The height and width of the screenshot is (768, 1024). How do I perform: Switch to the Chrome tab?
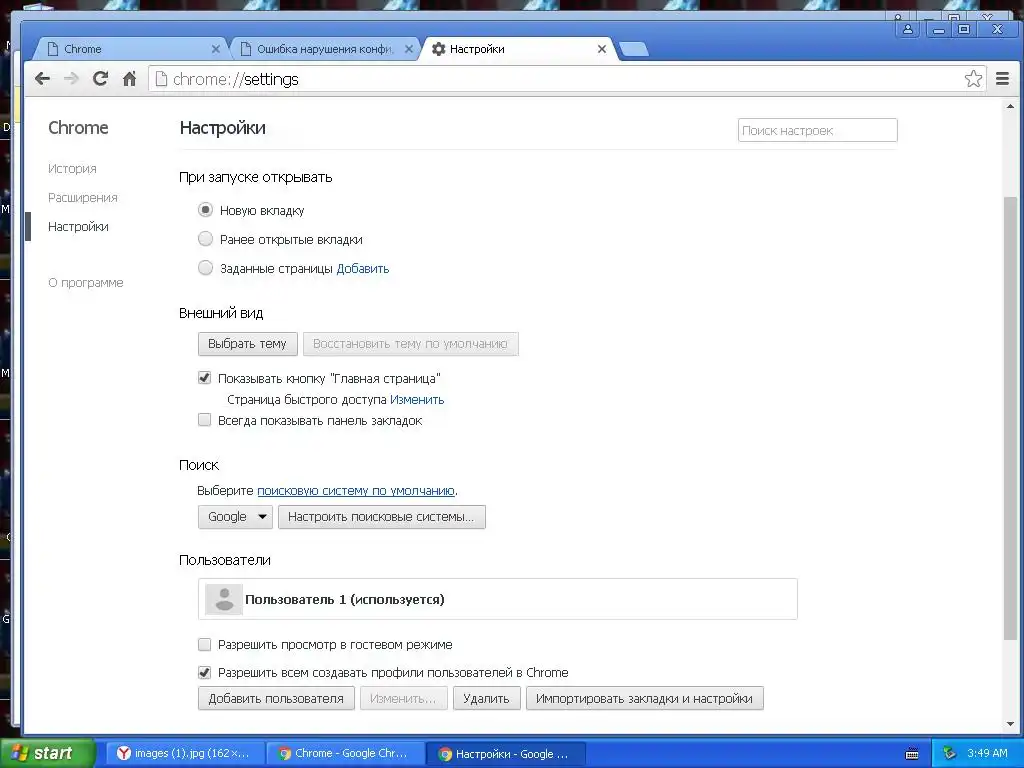pyautogui.click(x=131, y=49)
